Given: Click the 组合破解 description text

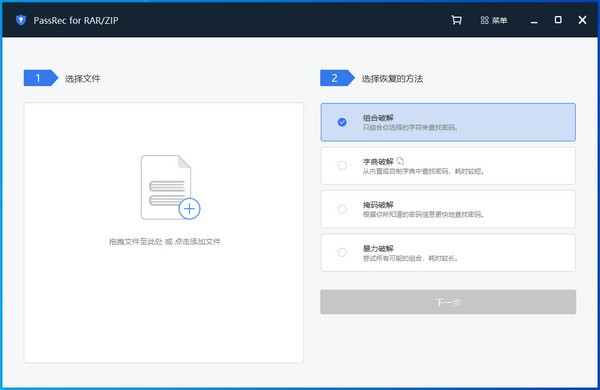Looking at the screenshot, I should (410, 127).
